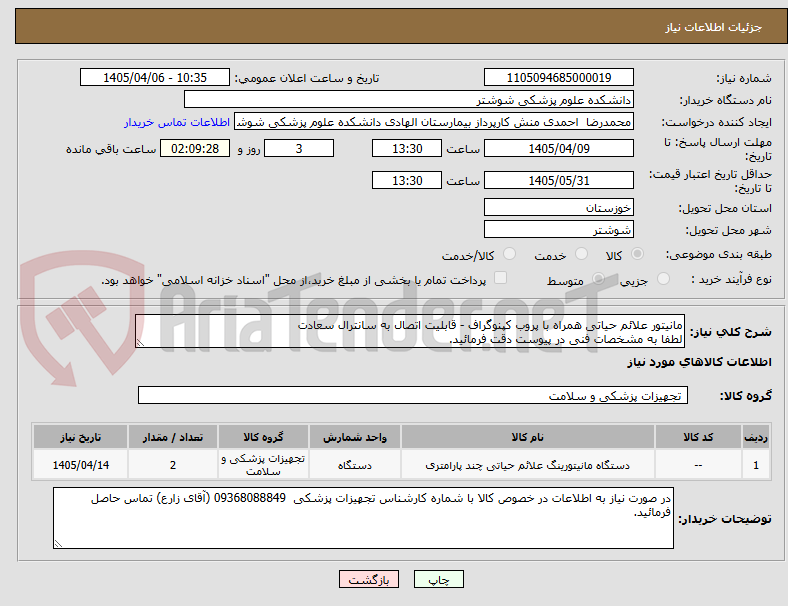Screen dimensions: 788x606
Task: Click the price validity date 1405/05/31
Action: pyautogui.click(x=558, y=180)
